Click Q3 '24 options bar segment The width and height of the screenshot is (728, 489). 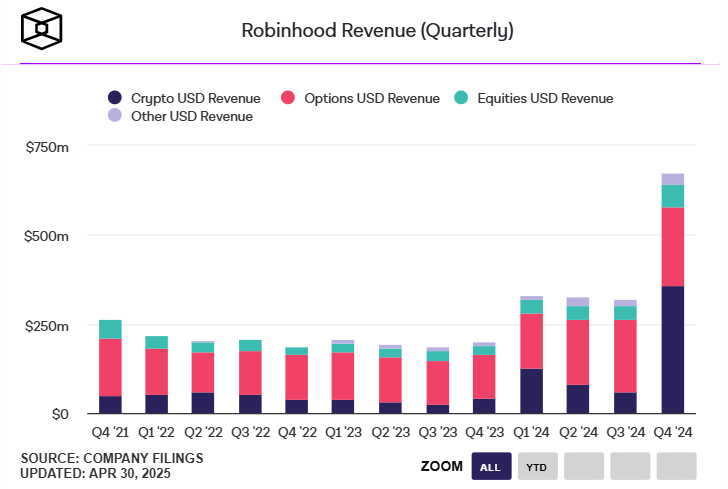(625, 356)
